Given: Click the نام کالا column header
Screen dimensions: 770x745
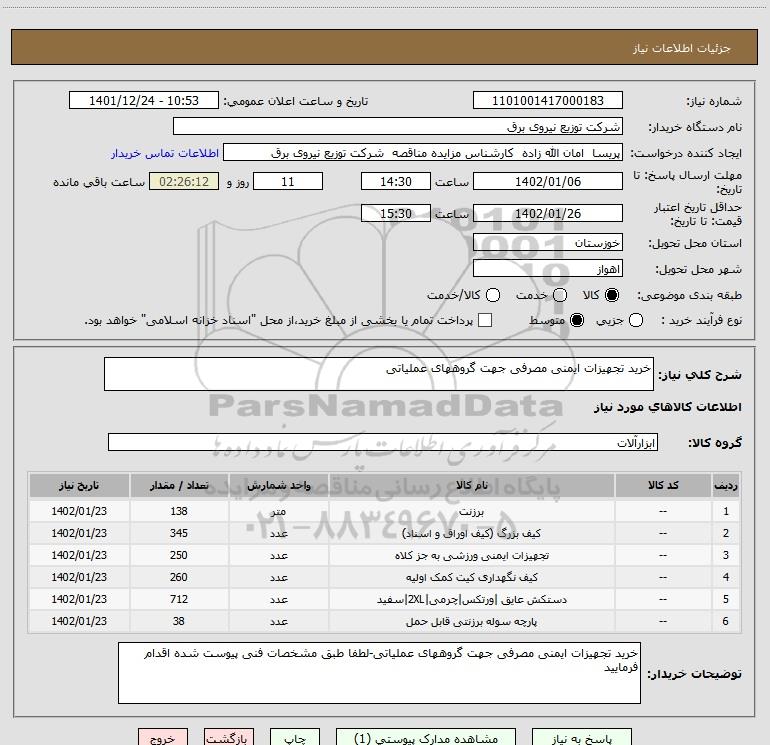Looking at the screenshot, I should [x=471, y=486].
